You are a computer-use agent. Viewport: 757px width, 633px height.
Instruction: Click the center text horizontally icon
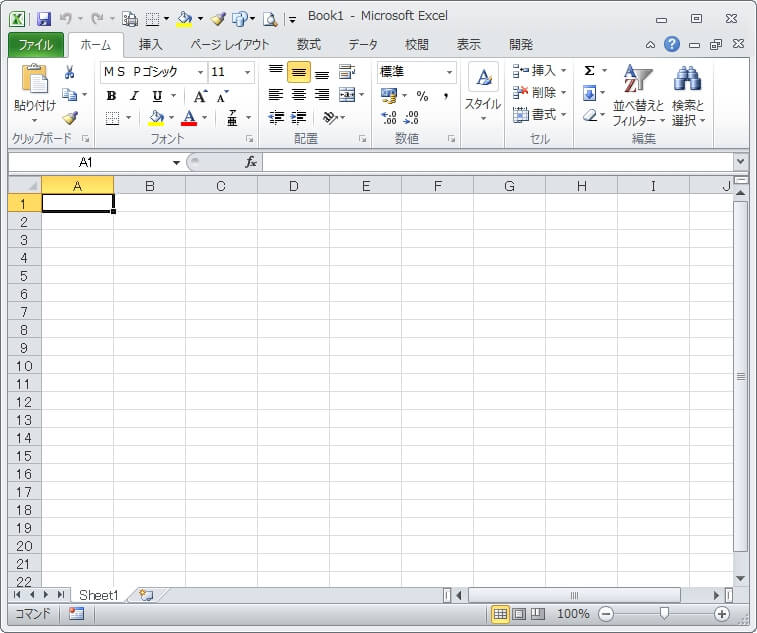(298, 95)
